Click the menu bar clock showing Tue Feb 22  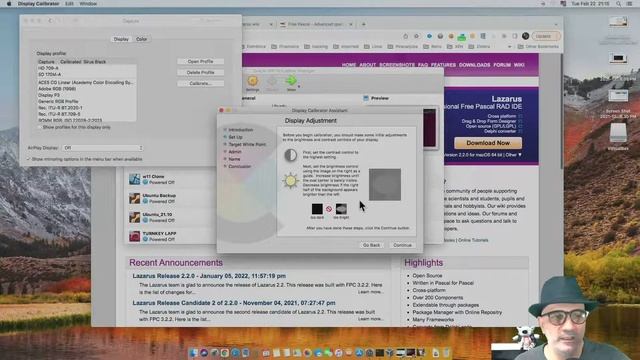[590, 4]
